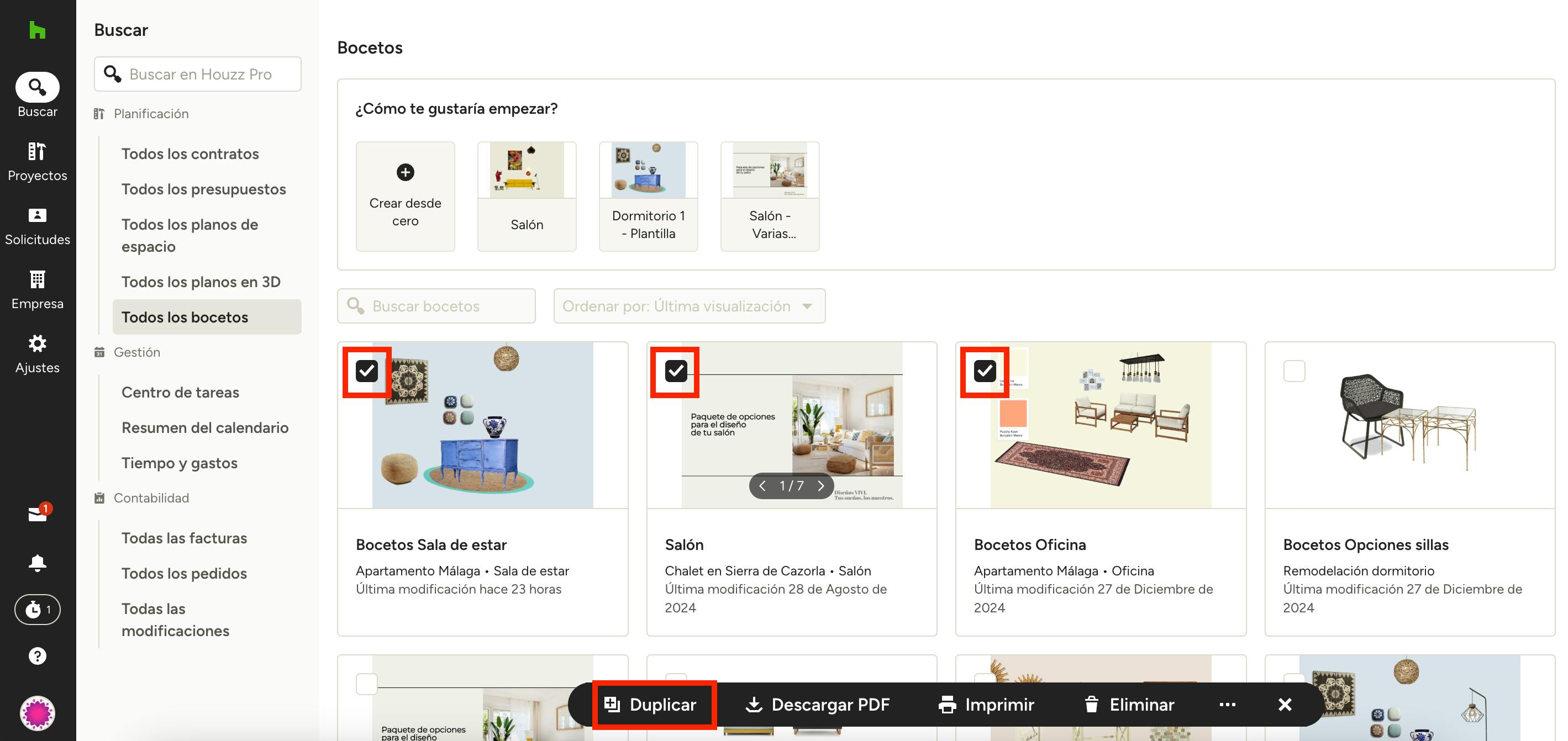Uncheck the Bocetos Sala de estar checkbox
Screen dimensions: 1568x741
366,370
